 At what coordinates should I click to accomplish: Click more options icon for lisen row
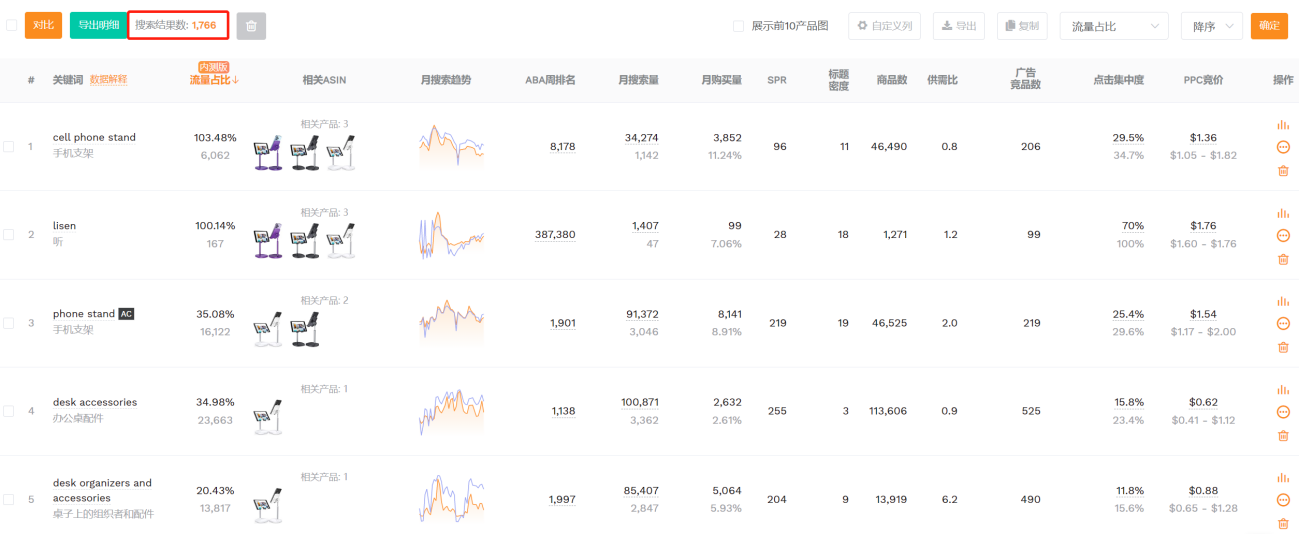pos(1283,236)
